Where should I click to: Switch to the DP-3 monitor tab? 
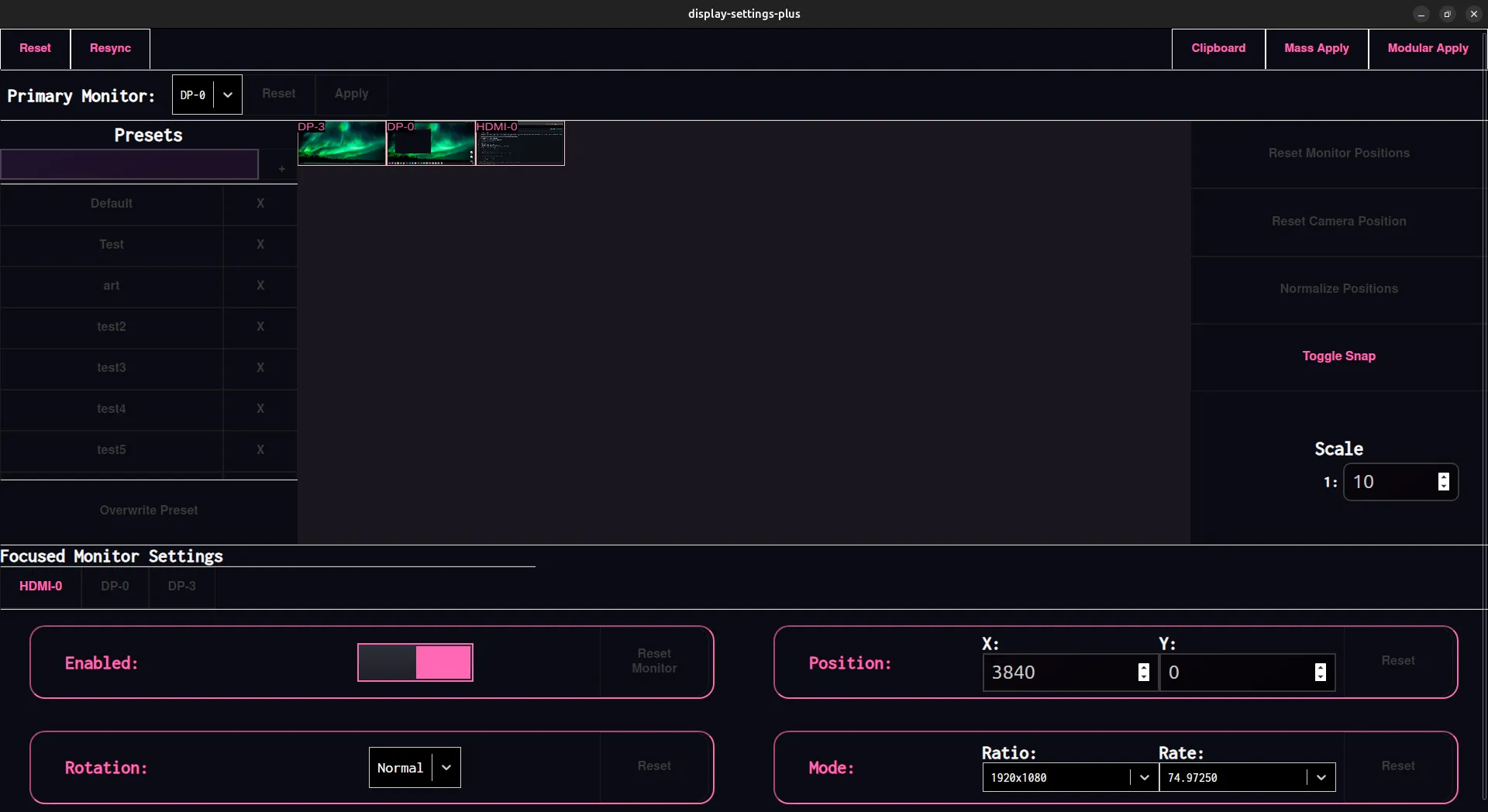(x=181, y=587)
